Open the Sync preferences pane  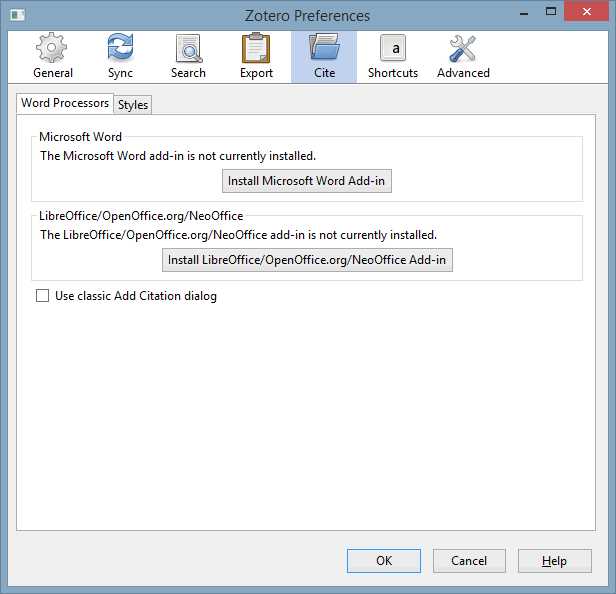click(120, 57)
